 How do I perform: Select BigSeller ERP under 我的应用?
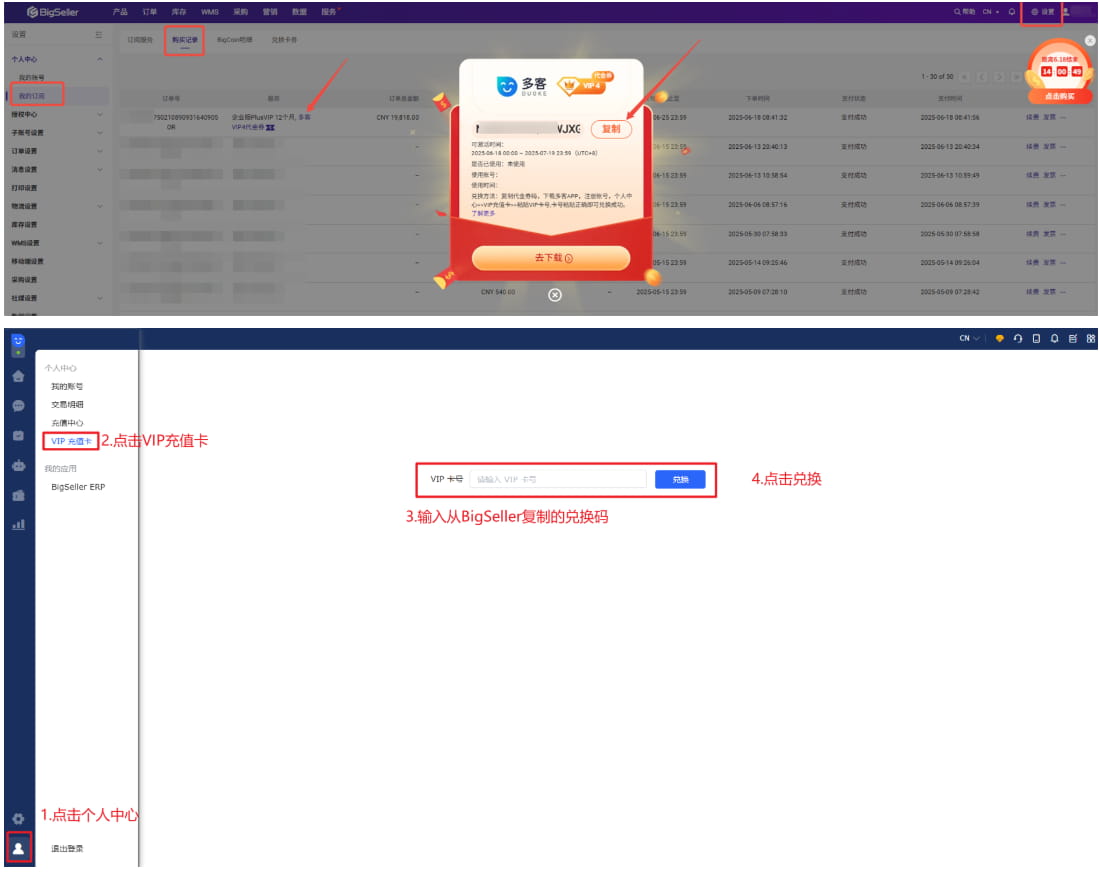78,487
